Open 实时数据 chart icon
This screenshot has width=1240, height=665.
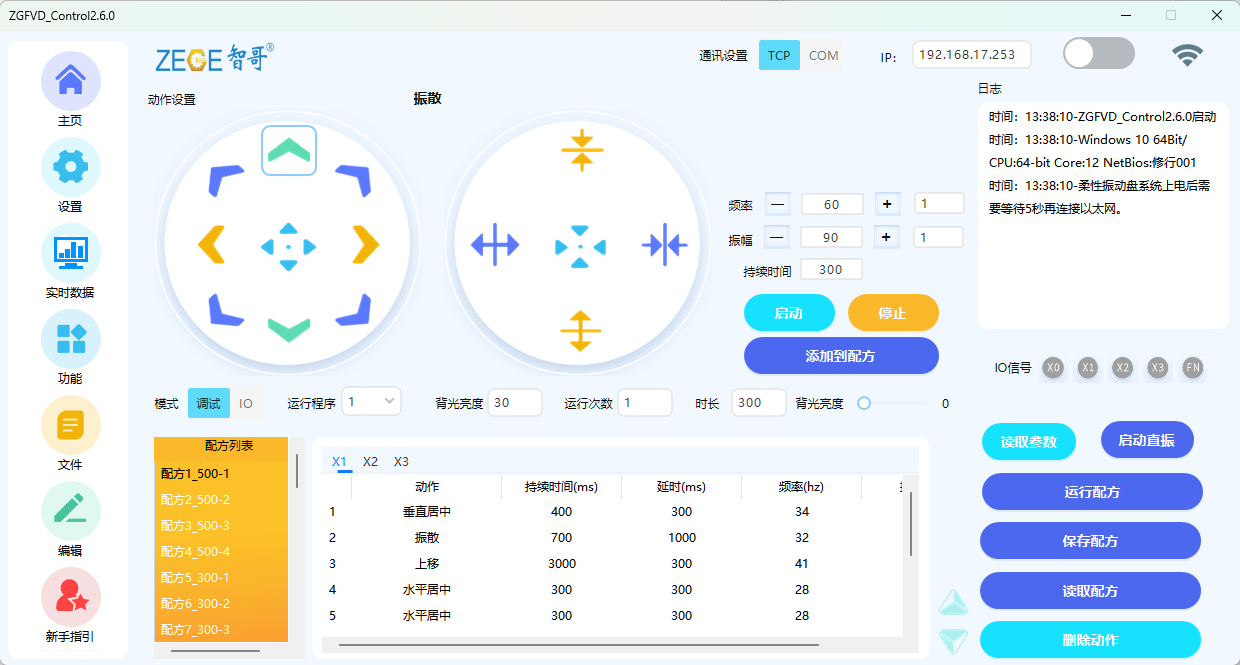pos(70,253)
